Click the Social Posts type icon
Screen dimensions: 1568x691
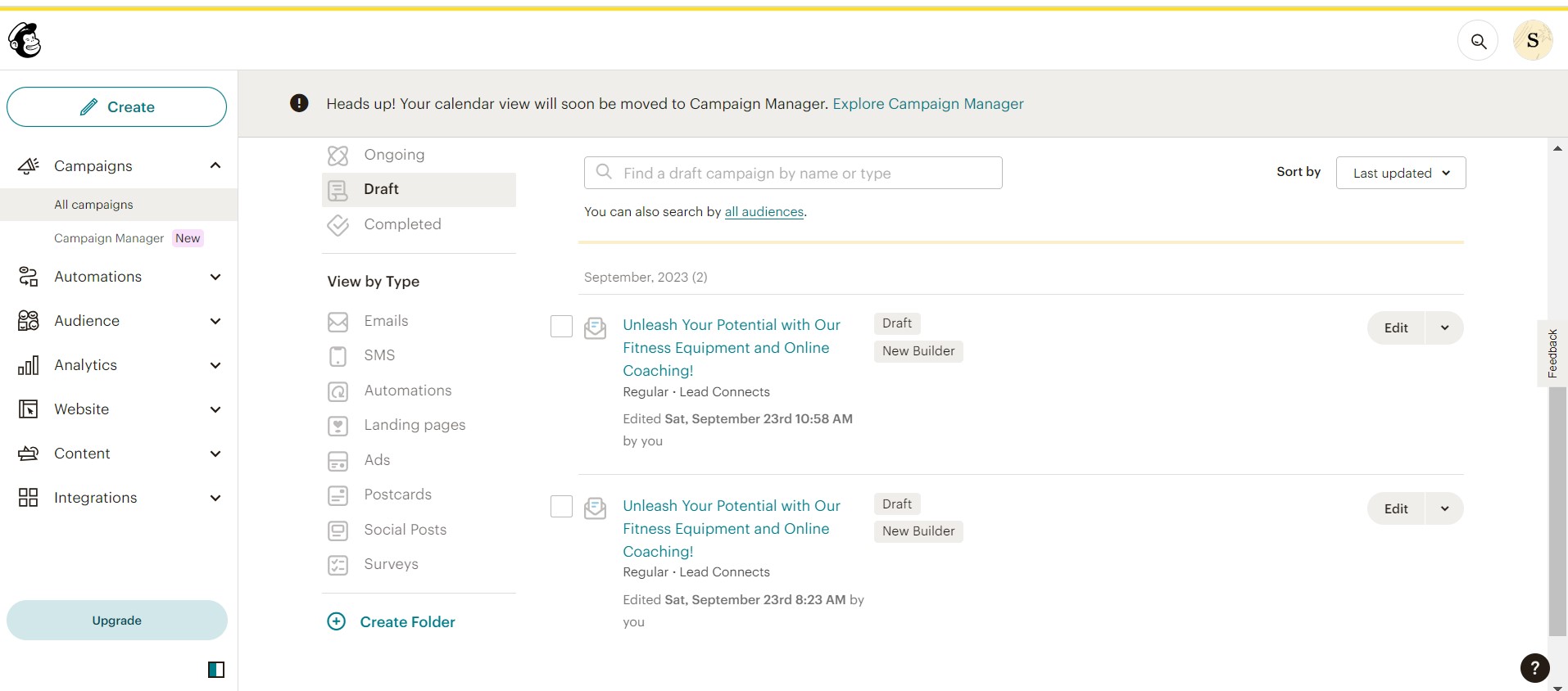tap(338, 531)
